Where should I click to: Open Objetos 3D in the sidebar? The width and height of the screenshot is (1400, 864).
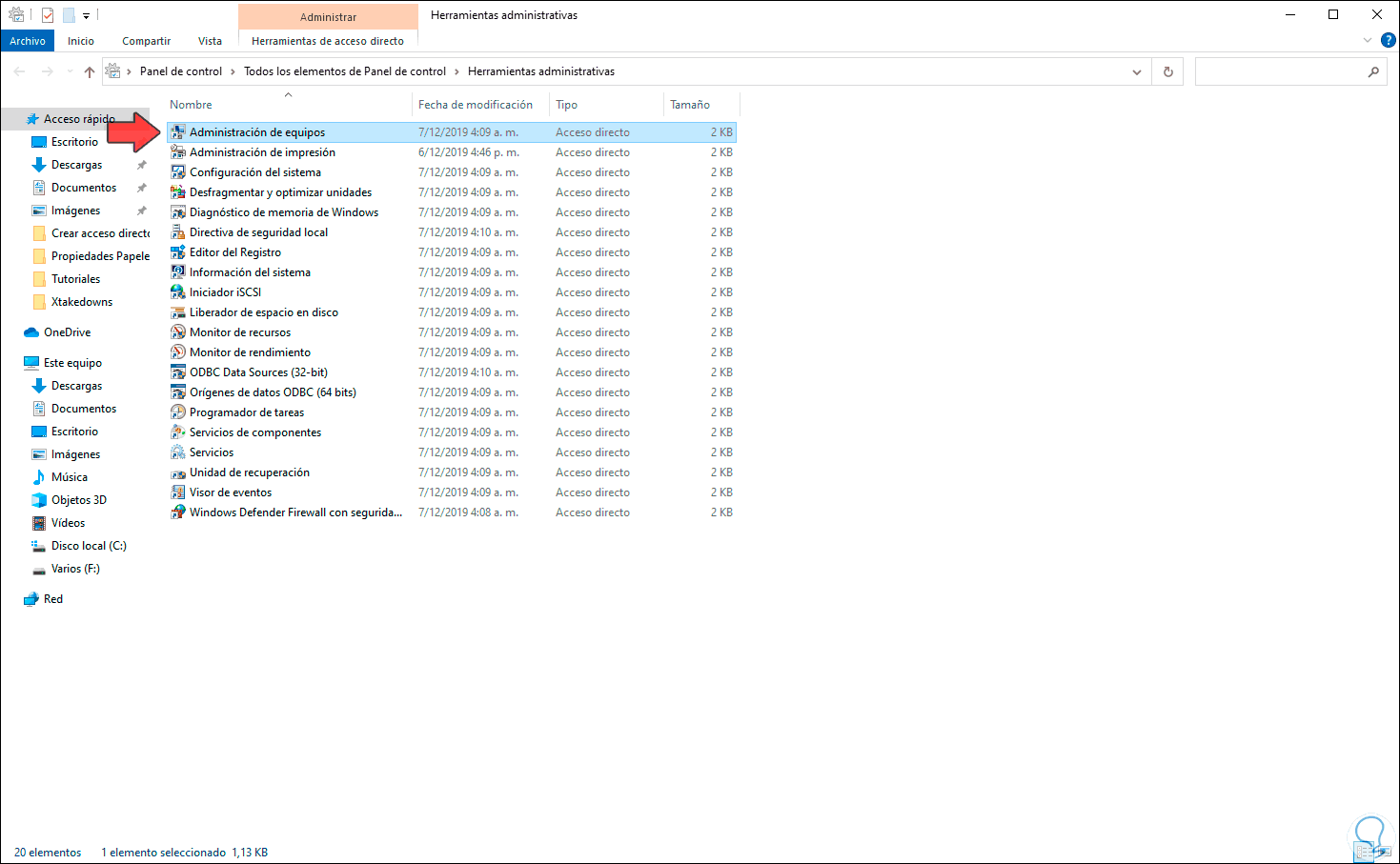(79, 500)
